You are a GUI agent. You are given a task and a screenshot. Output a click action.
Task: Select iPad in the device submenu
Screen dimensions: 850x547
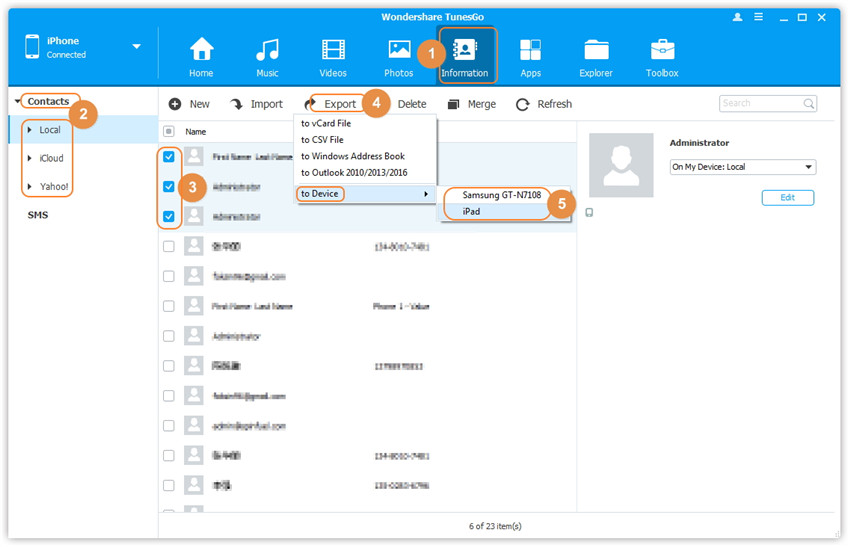(472, 211)
